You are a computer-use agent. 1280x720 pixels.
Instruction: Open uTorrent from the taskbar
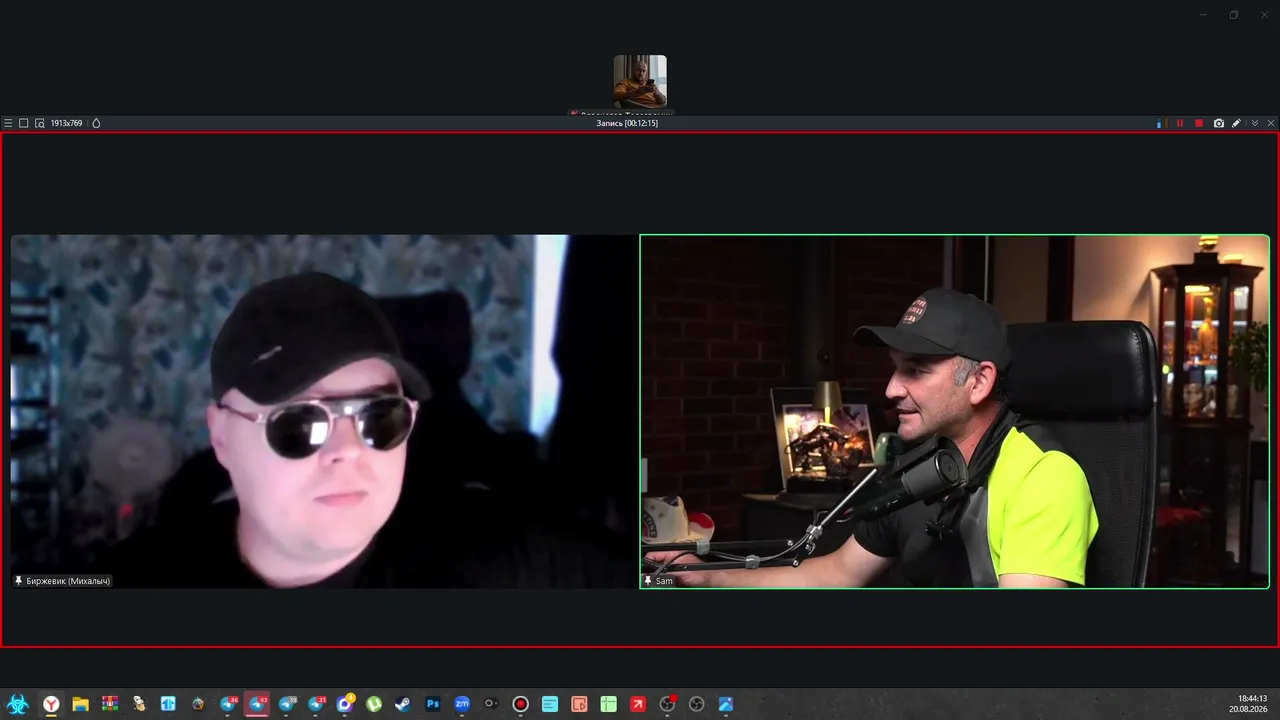pyautogui.click(x=374, y=704)
